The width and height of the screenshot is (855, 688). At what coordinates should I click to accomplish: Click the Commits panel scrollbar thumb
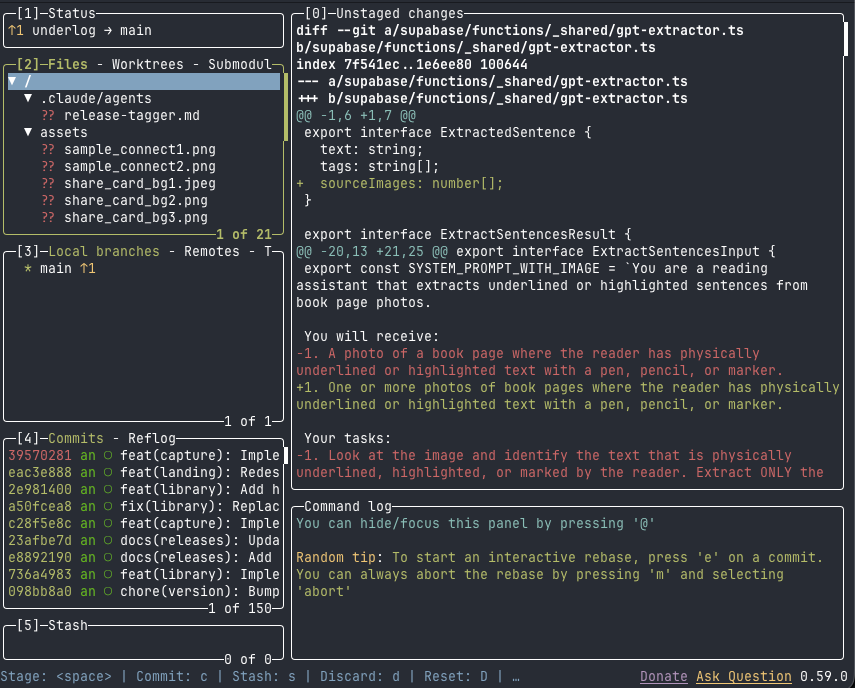286,455
